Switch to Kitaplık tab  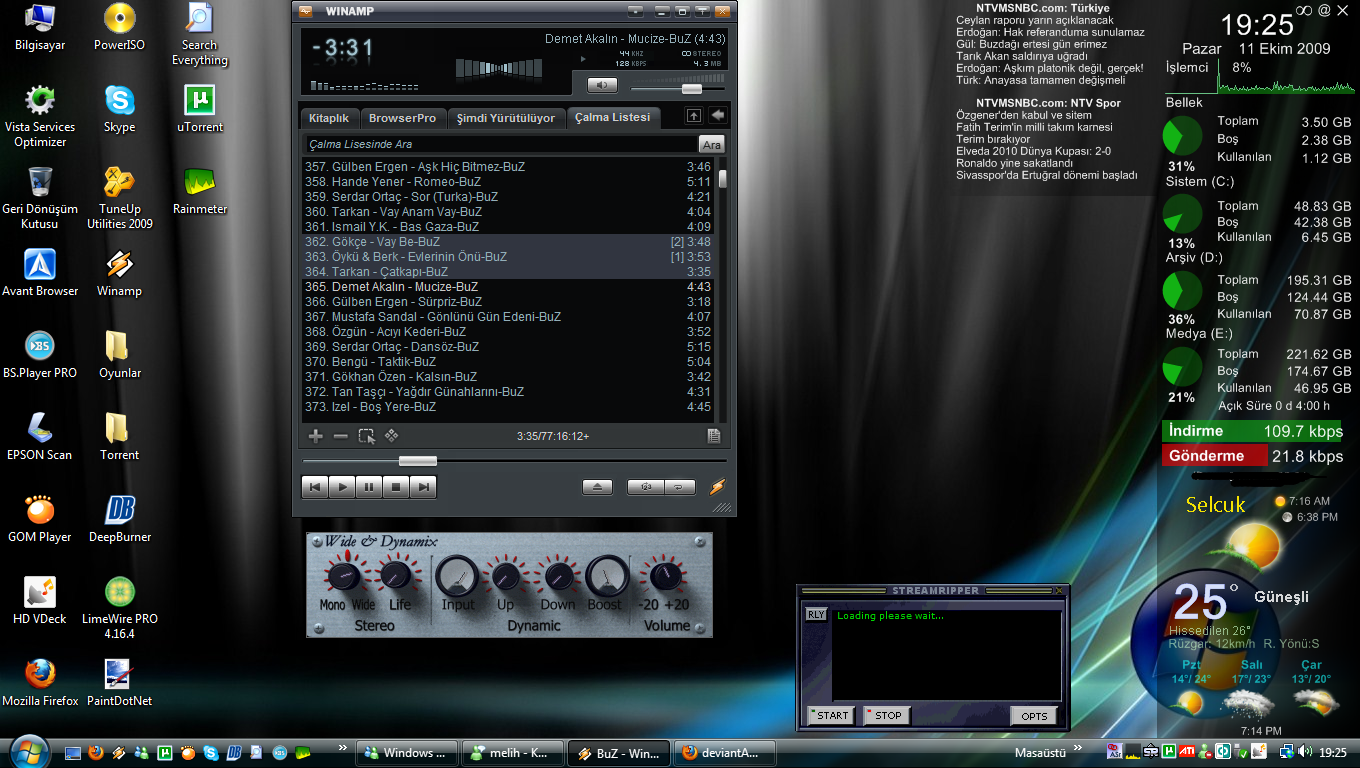click(329, 118)
